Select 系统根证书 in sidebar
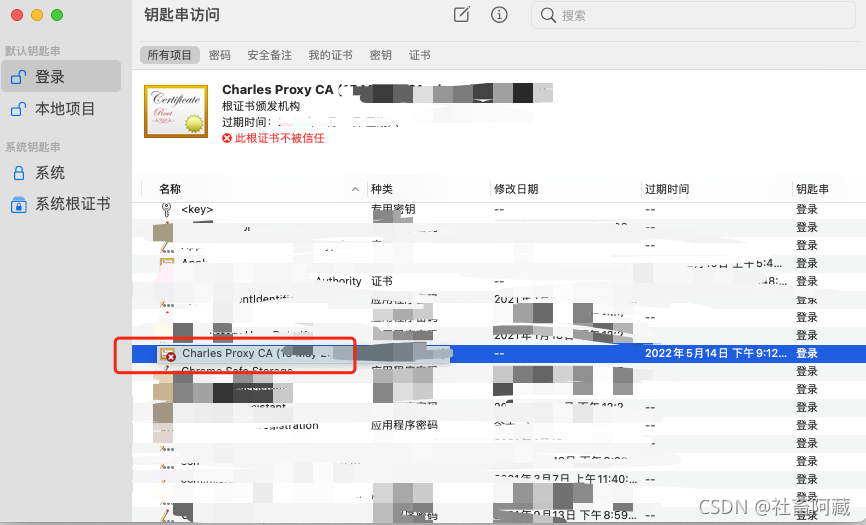Image resolution: width=866 pixels, height=525 pixels. pos(61,204)
